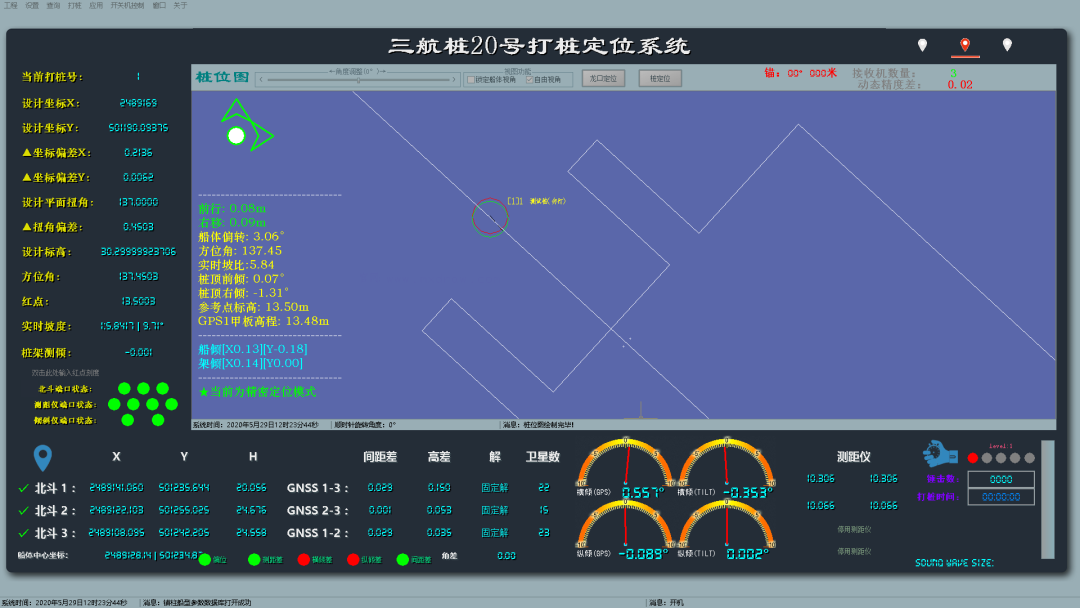Click the rightmost white map pin icon

(1007, 45)
